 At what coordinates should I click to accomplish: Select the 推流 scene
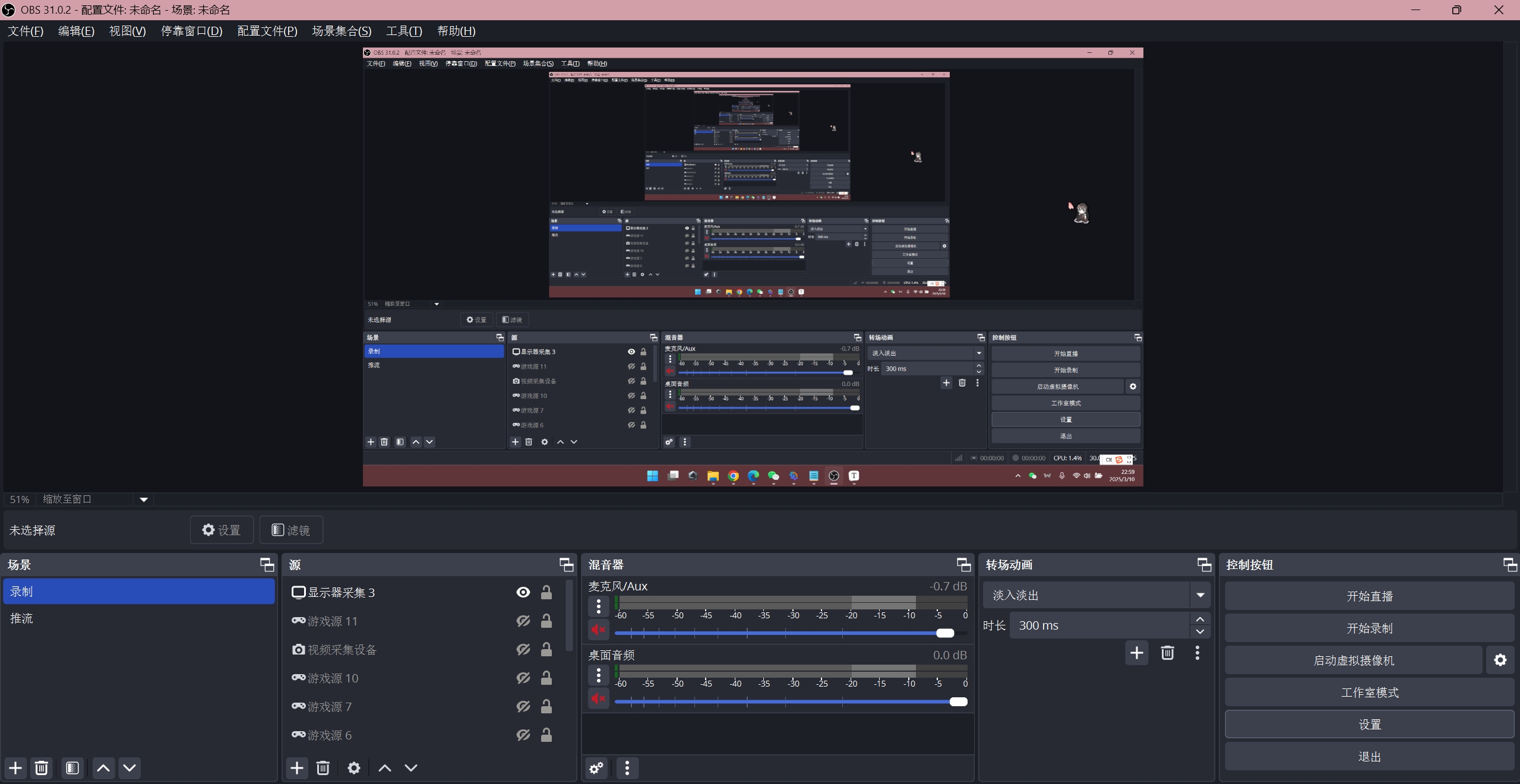pos(22,618)
